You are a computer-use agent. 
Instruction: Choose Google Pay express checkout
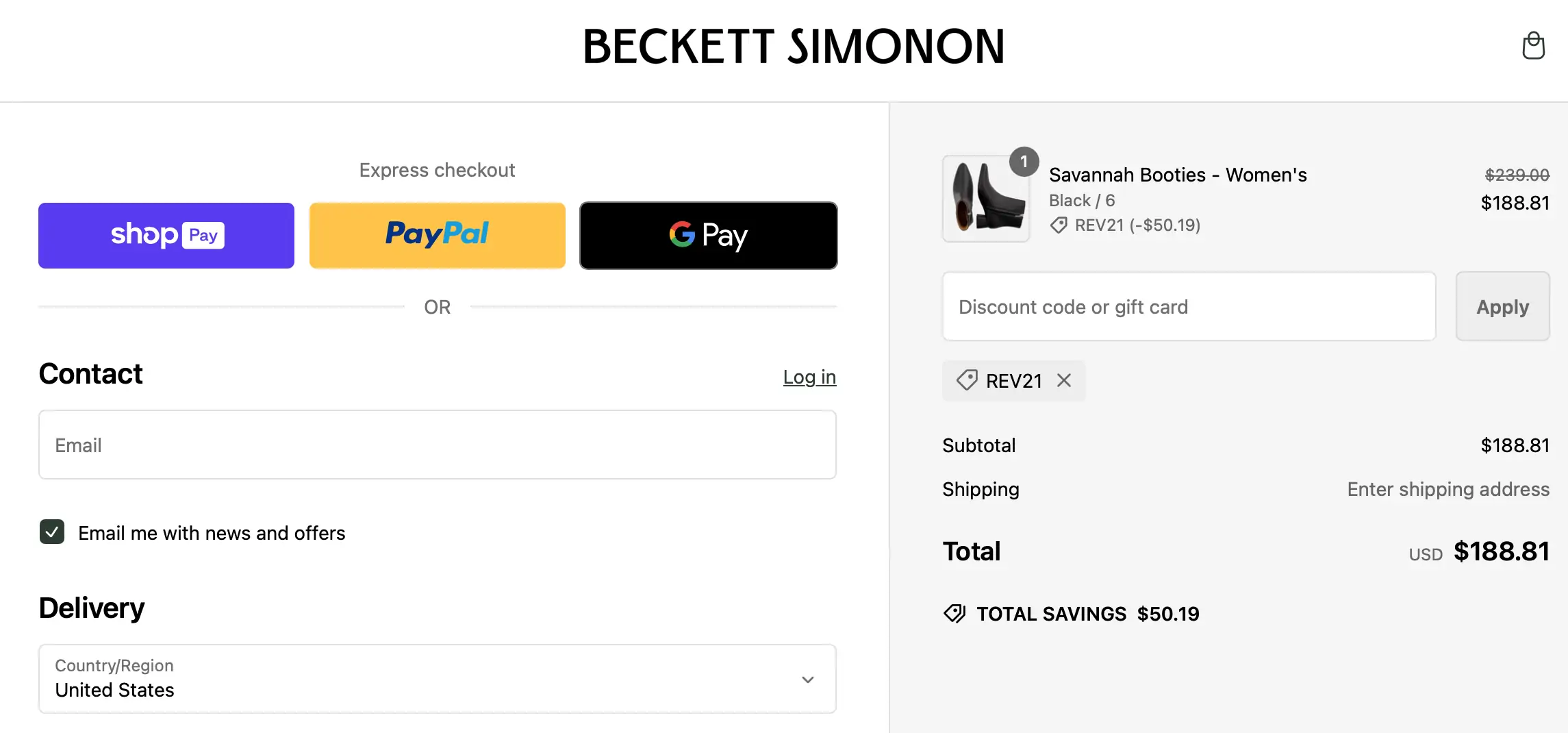(x=708, y=235)
